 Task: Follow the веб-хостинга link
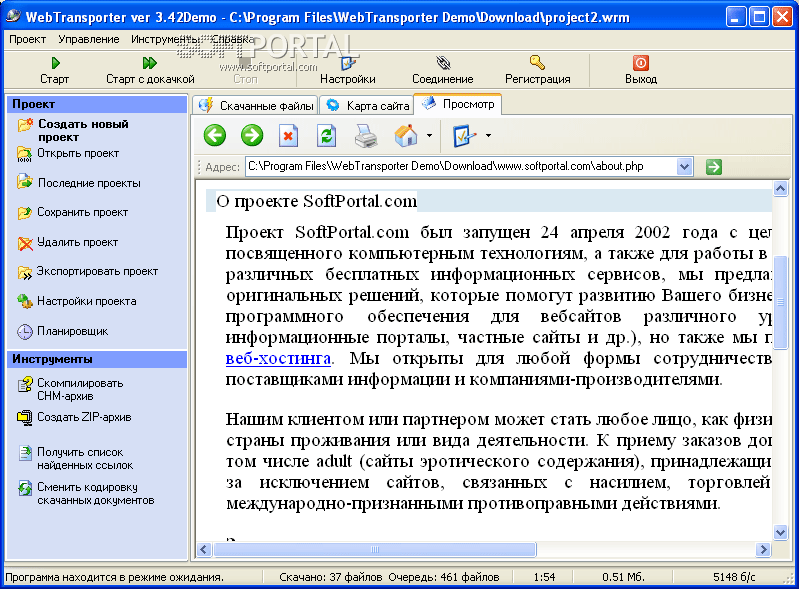click(x=278, y=359)
